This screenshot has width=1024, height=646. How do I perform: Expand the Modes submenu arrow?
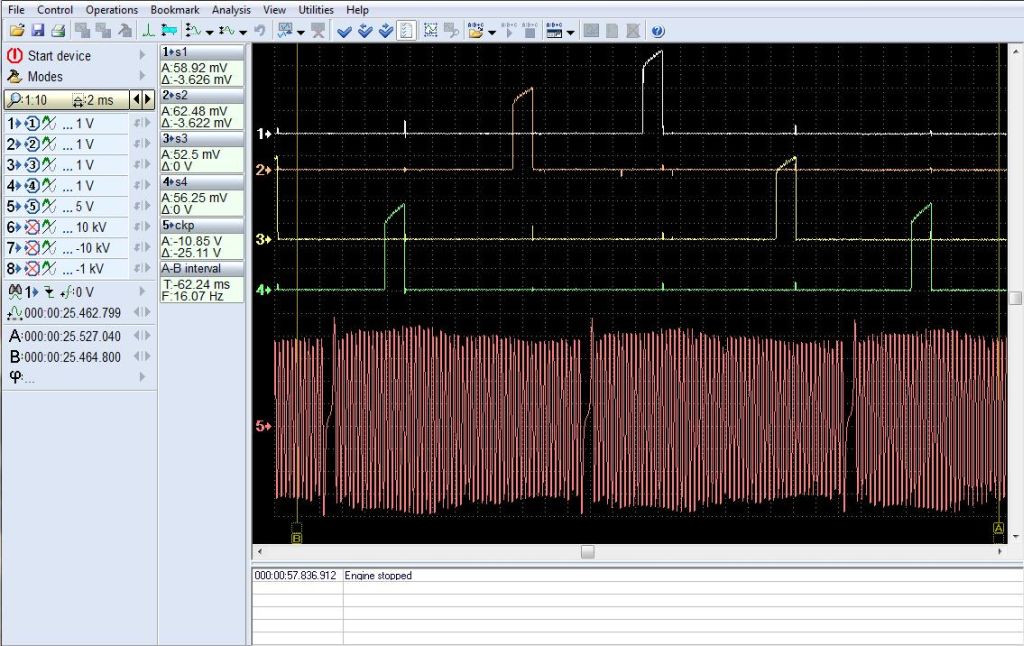143,76
